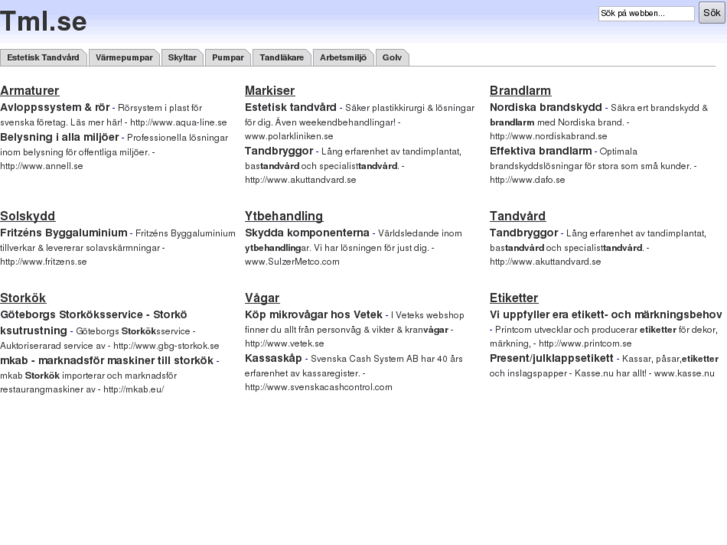Click 'mkab - marknadsför maskiner till storkök' link
The width and height of the screenshot is (727, 545).
point(107,360)
